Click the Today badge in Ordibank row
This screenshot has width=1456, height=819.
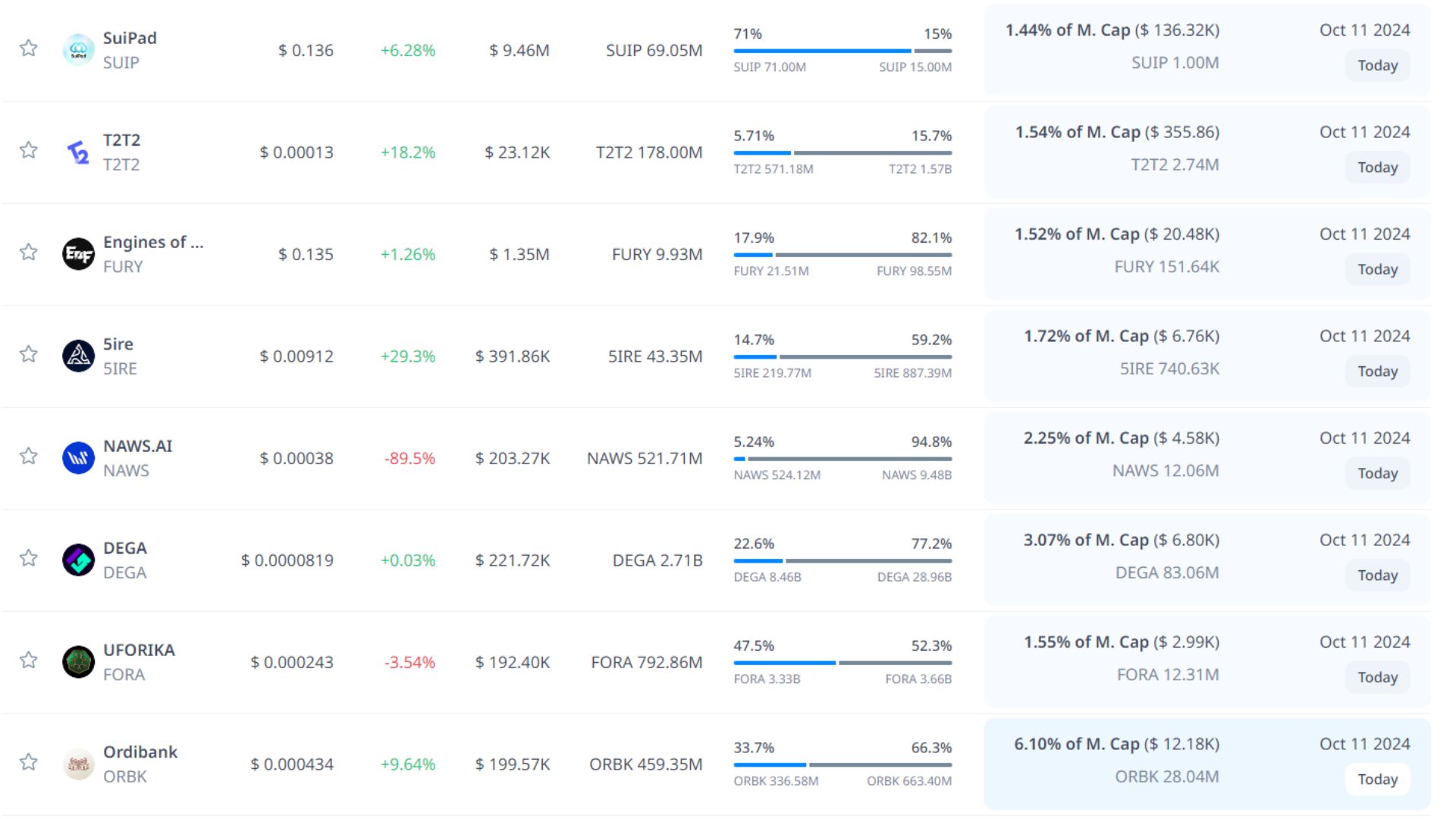click(x=1377, y=780)
